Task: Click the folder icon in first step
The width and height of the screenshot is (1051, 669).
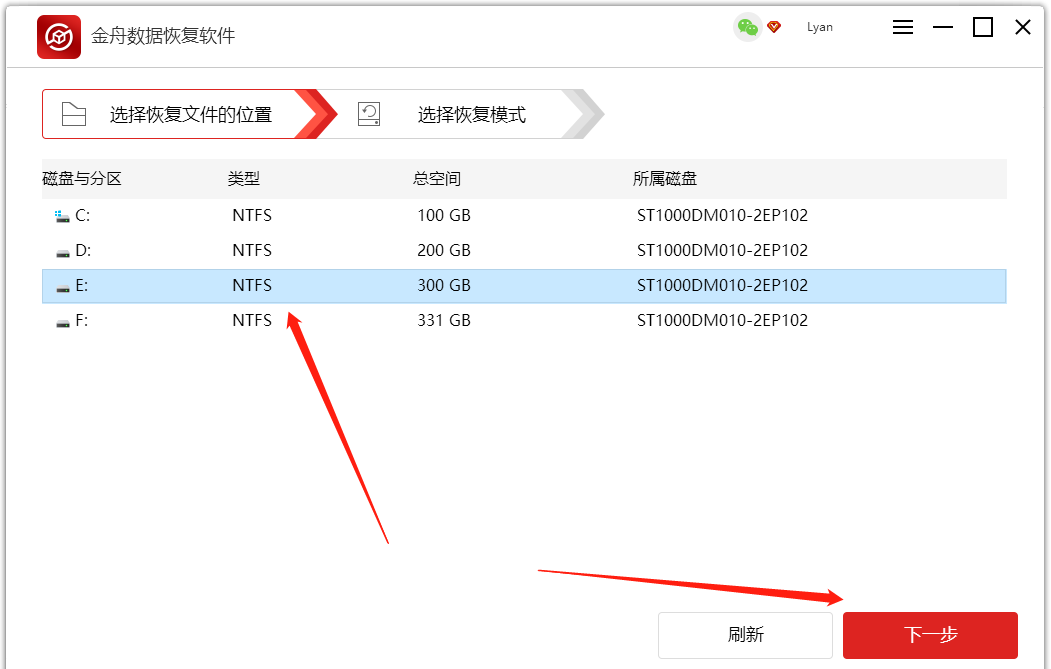Action: click(x=74, y=114)
